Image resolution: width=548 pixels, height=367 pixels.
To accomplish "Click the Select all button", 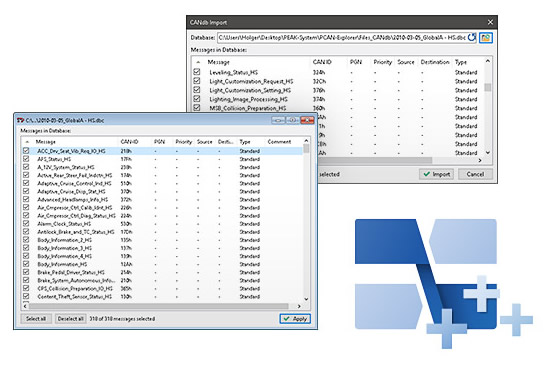I will (36, 319).
